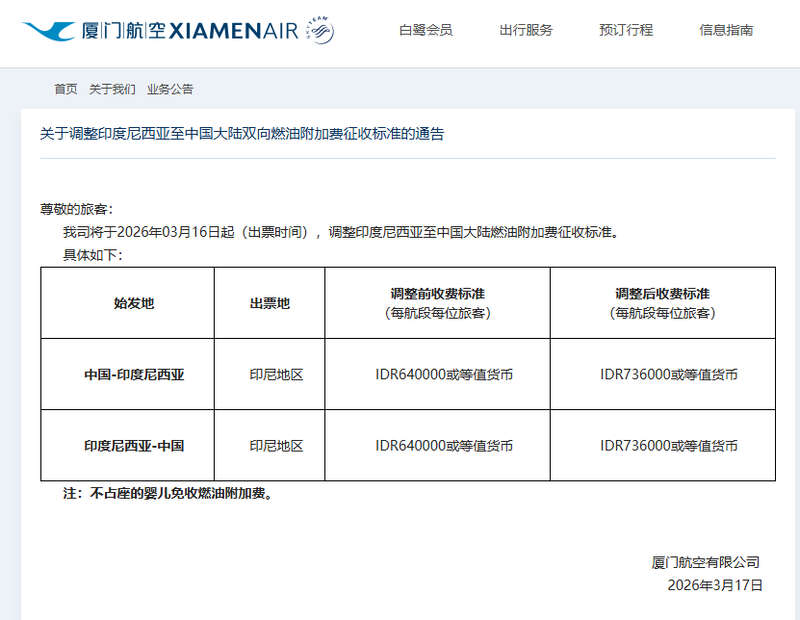This screenshot has width=800, height=620.
Task: Click the SkyTeam alliance emblem
Action: (320, 32)
